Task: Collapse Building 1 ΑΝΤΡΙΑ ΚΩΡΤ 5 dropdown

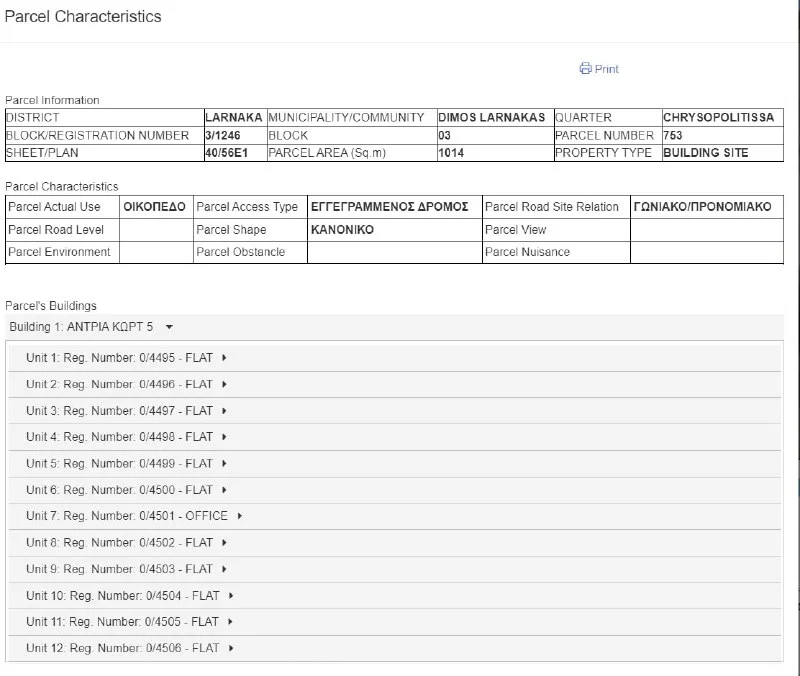Action: tap(91, 327)
